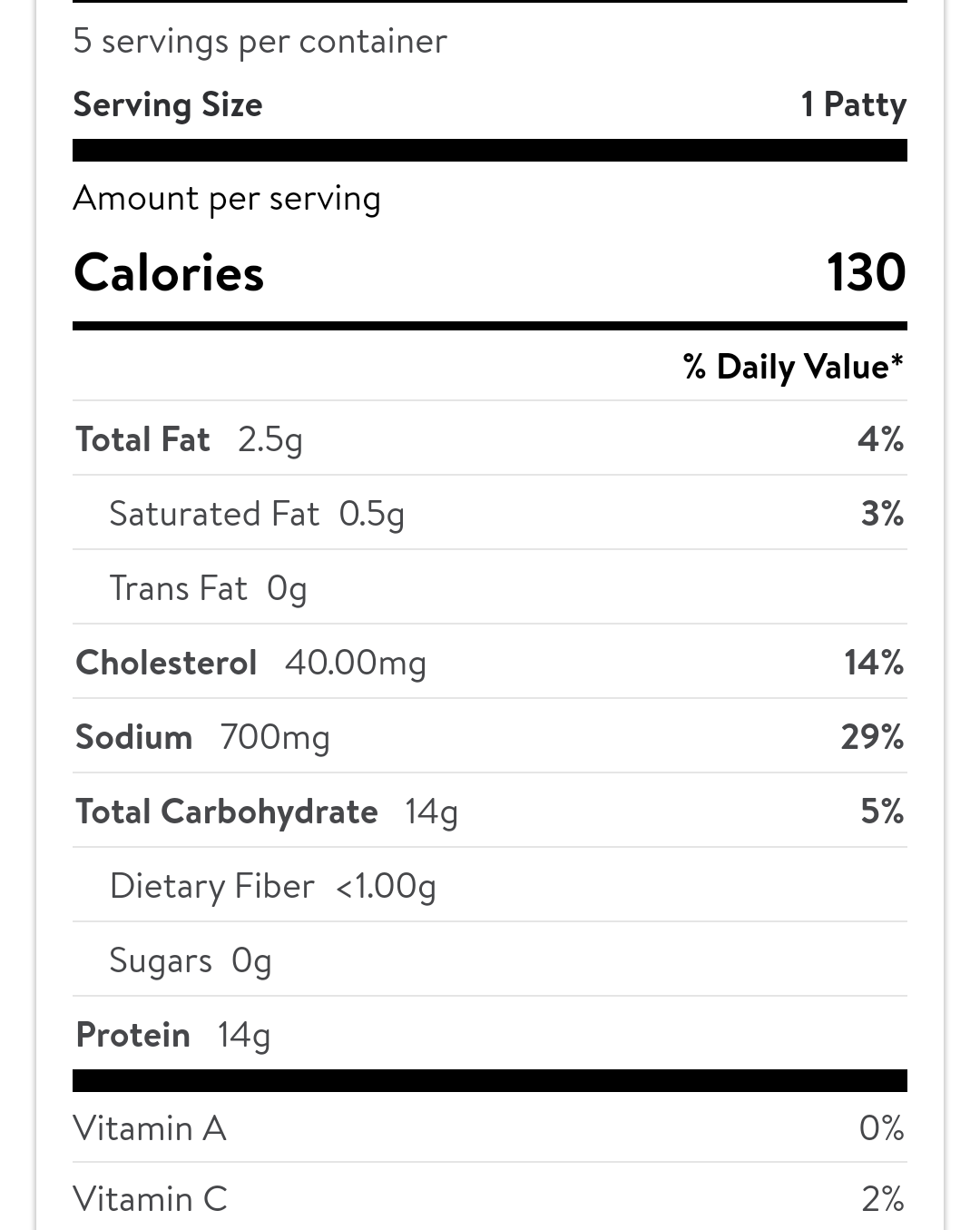The width and height of the screenshot is (980, 1230).
Task: Select the Cholesterol 40.00mg entry
Action: click(250, 664)
